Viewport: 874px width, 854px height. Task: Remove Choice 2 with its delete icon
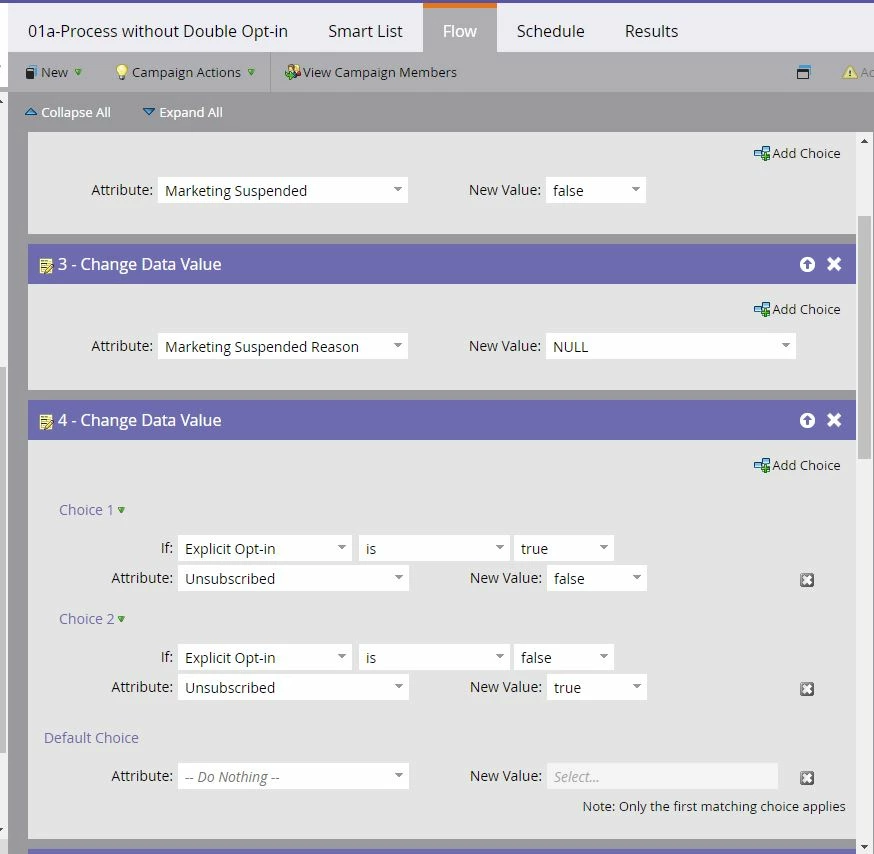(807, 689)
